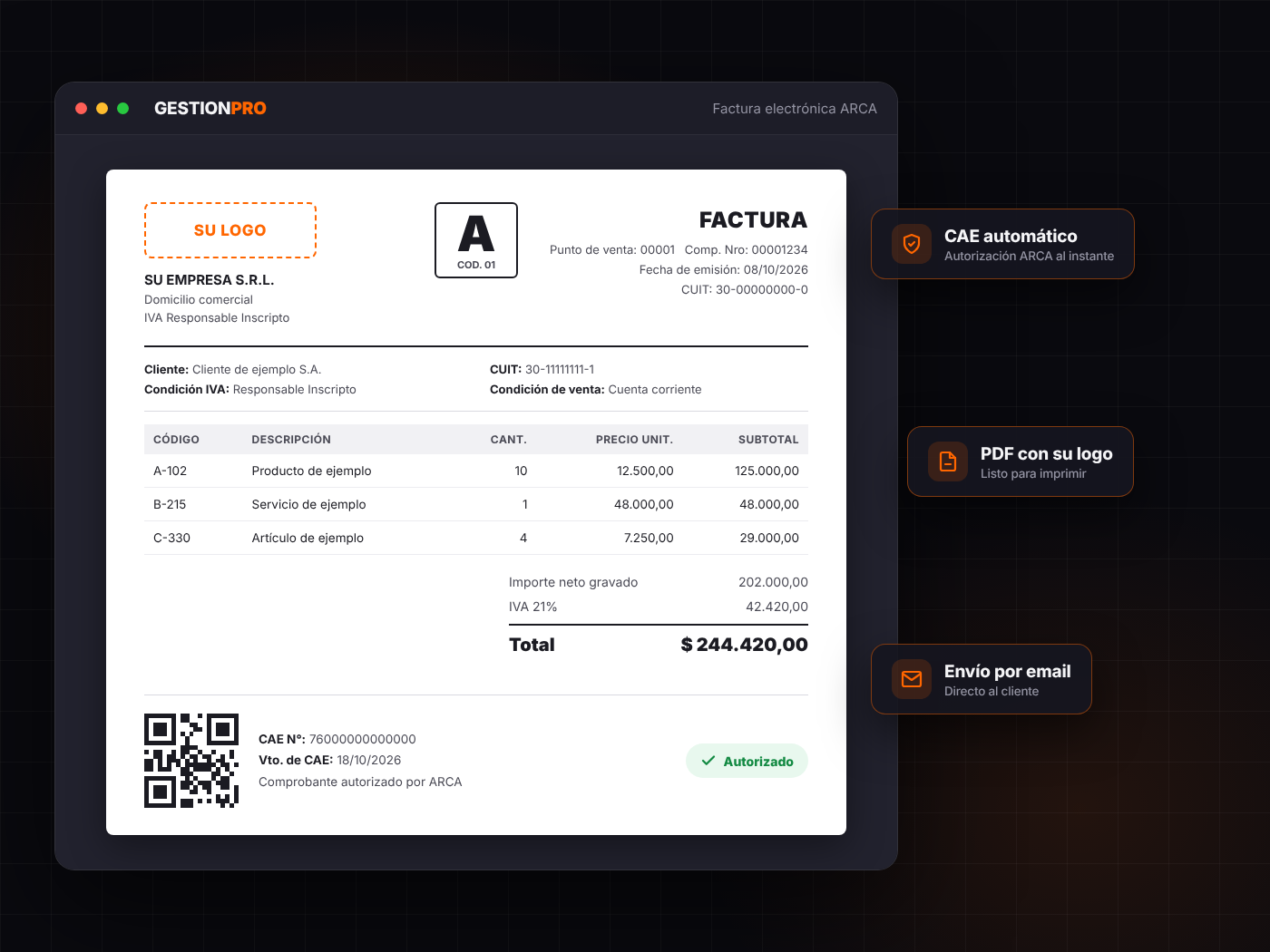
Task: Click the $ 244.420,00 total amount
Action: [x=744, y=645]
